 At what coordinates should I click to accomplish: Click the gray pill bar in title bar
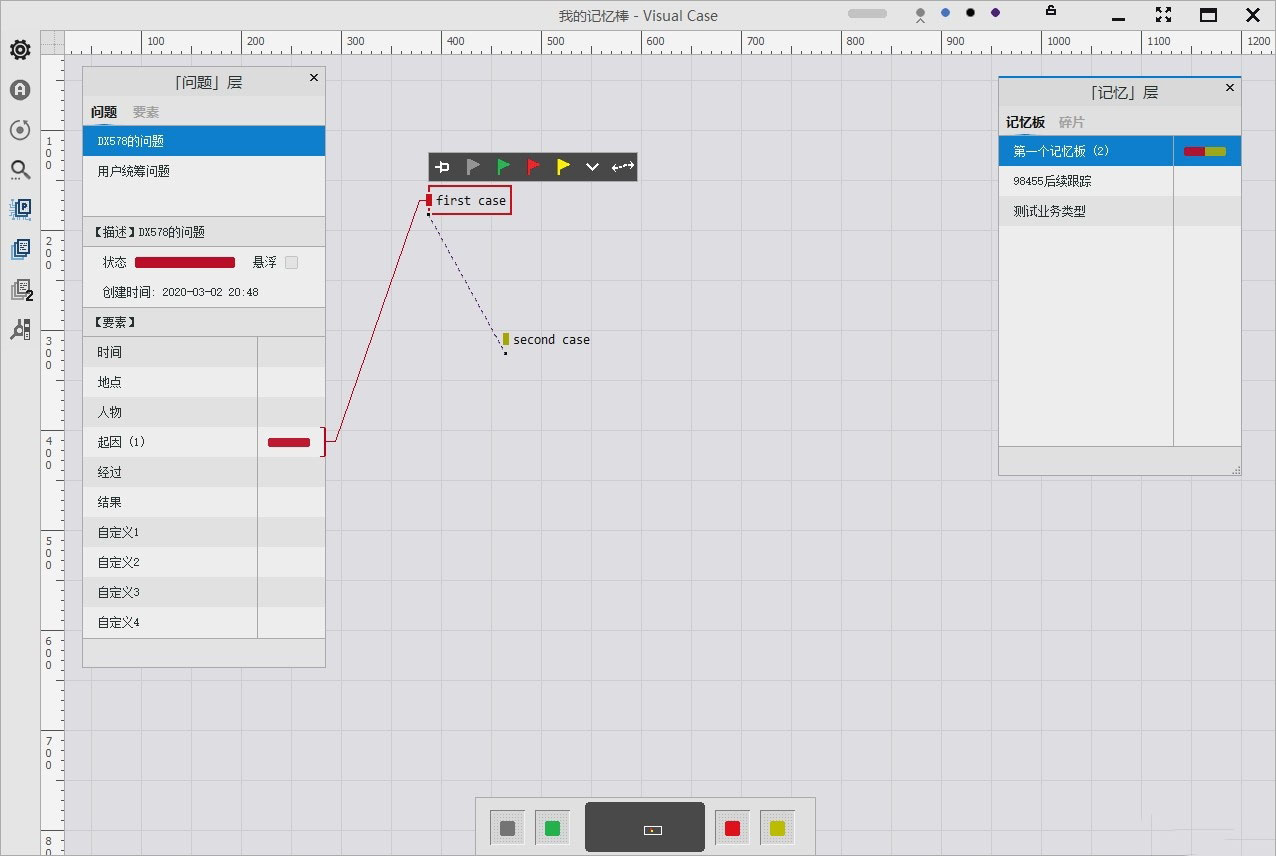point(867,14)
